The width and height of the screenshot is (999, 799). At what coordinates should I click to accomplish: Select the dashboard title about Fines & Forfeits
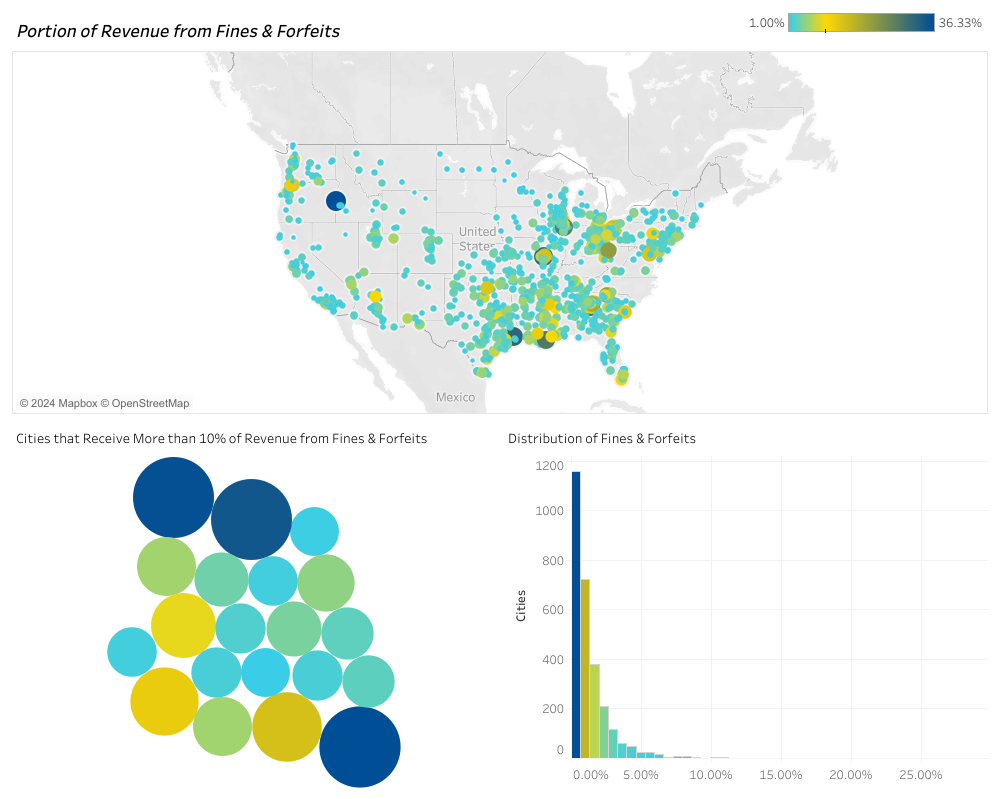point(179,31)
